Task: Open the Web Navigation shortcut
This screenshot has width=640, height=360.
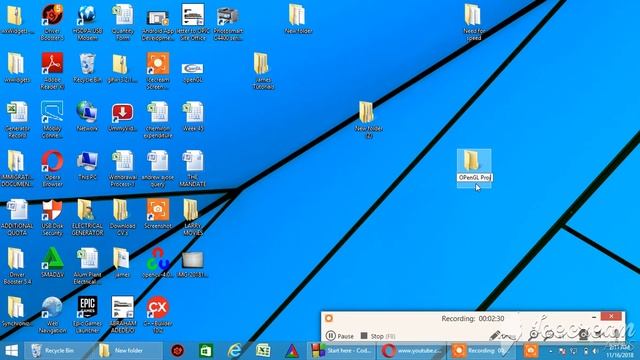Action: point(52,315)
